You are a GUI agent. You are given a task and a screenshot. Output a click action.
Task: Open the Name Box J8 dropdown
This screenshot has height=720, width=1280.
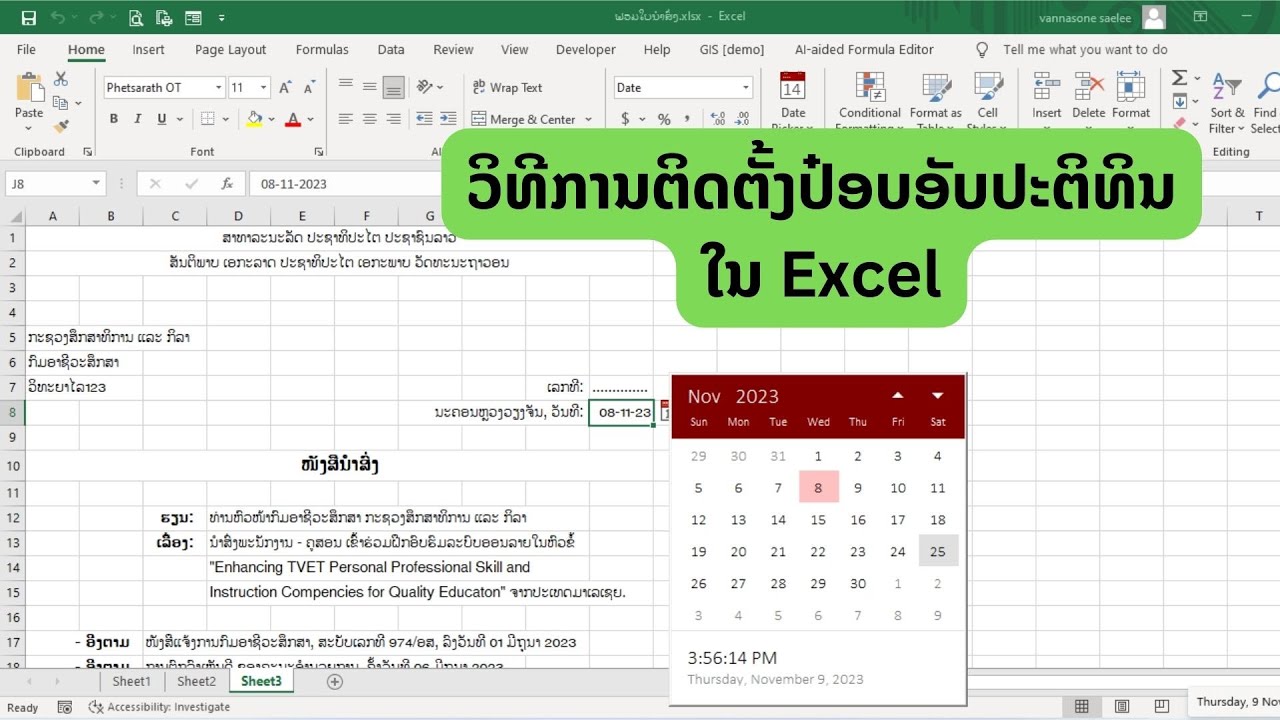(96, 184)
